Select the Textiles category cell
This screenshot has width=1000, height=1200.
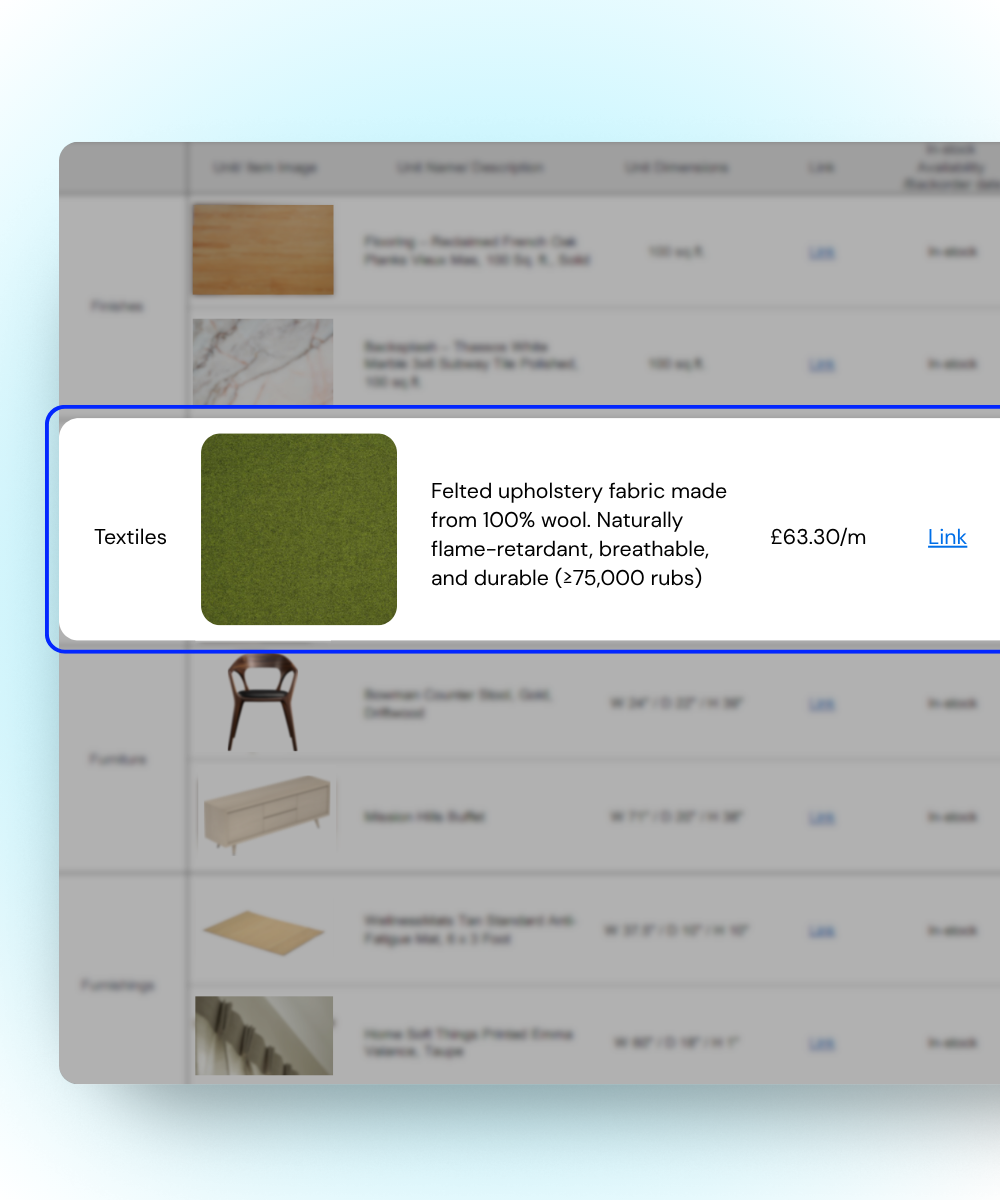130,537
